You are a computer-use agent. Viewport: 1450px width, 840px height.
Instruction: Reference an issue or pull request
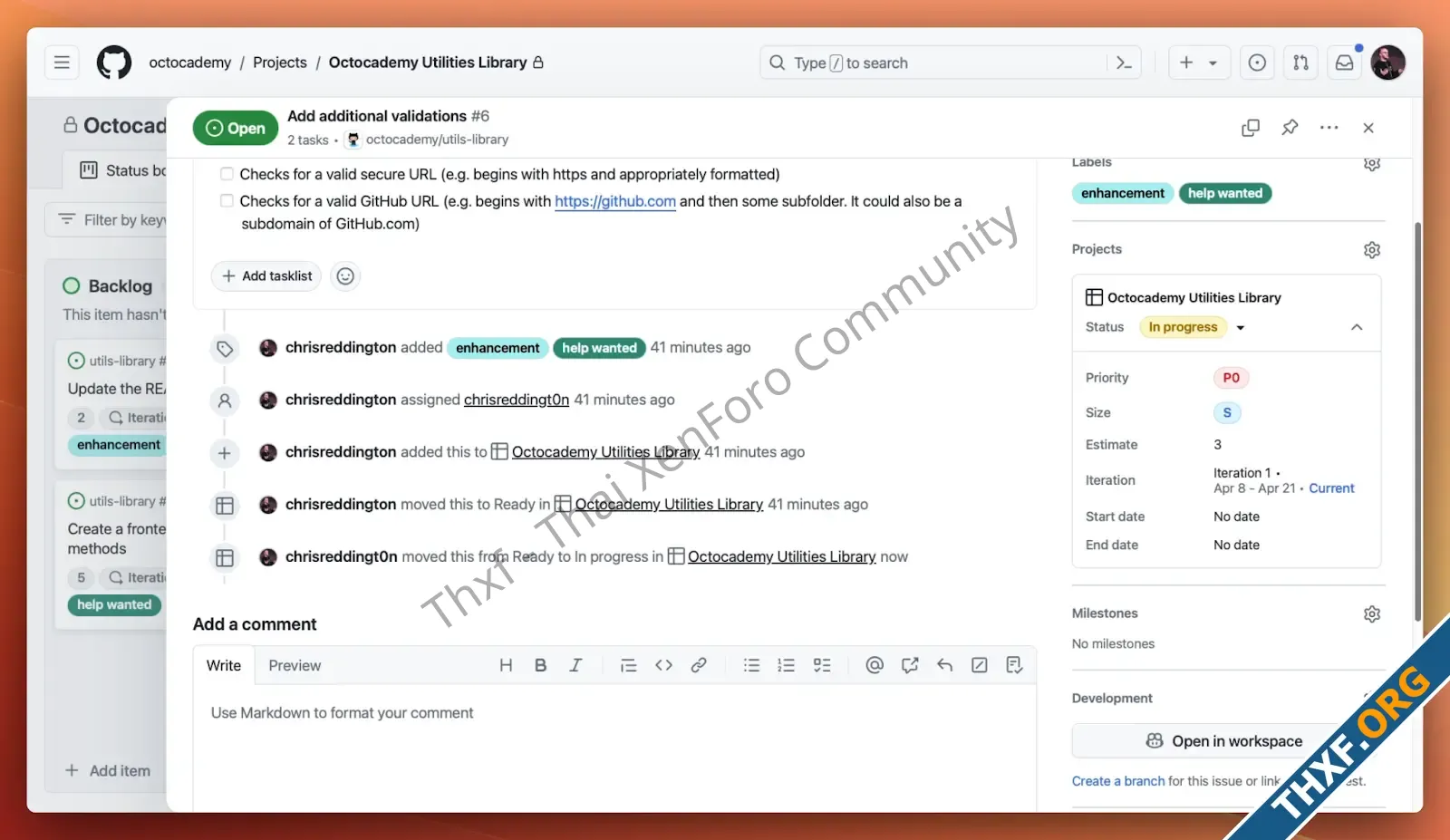pyautogui.click(x=910, y=665)
